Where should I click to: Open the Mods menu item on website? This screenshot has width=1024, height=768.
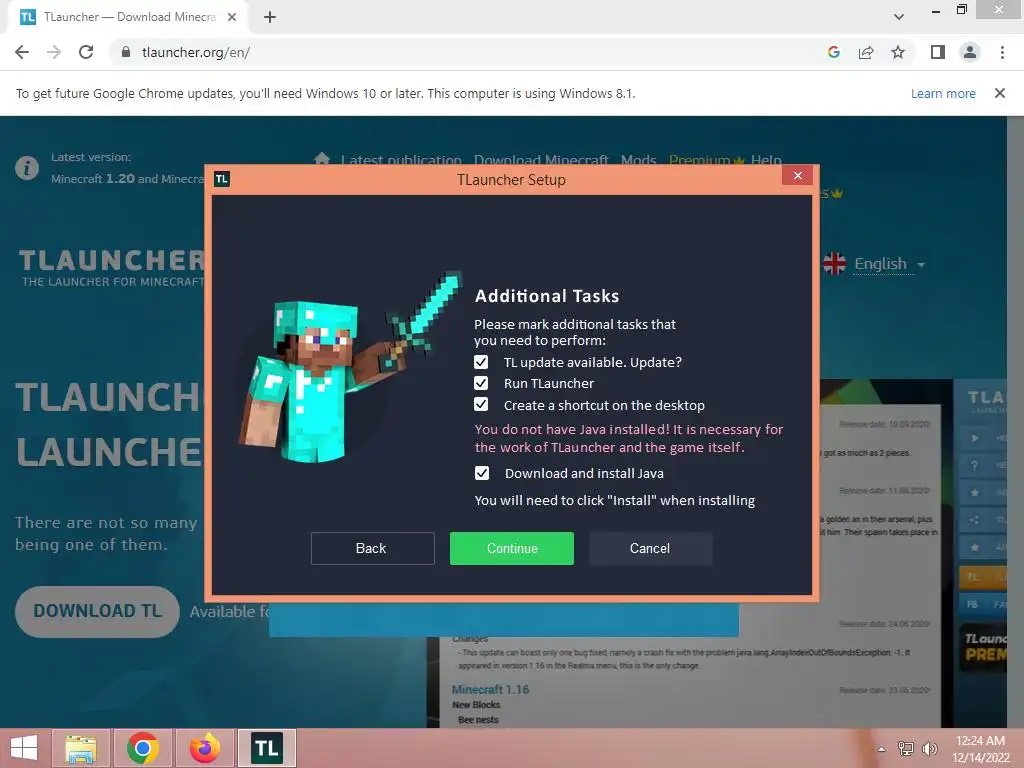pyautogui.click(x=638, y=159)
